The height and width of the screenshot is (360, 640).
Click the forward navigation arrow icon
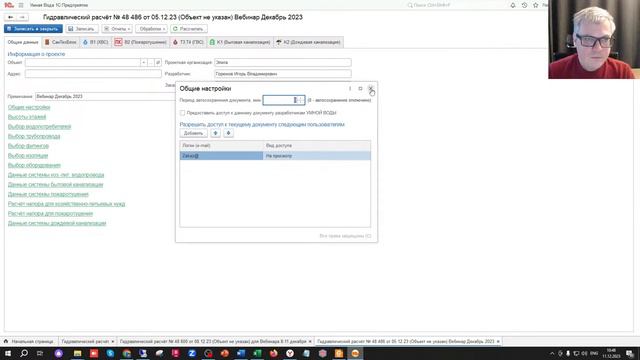(x=22, y=17)
